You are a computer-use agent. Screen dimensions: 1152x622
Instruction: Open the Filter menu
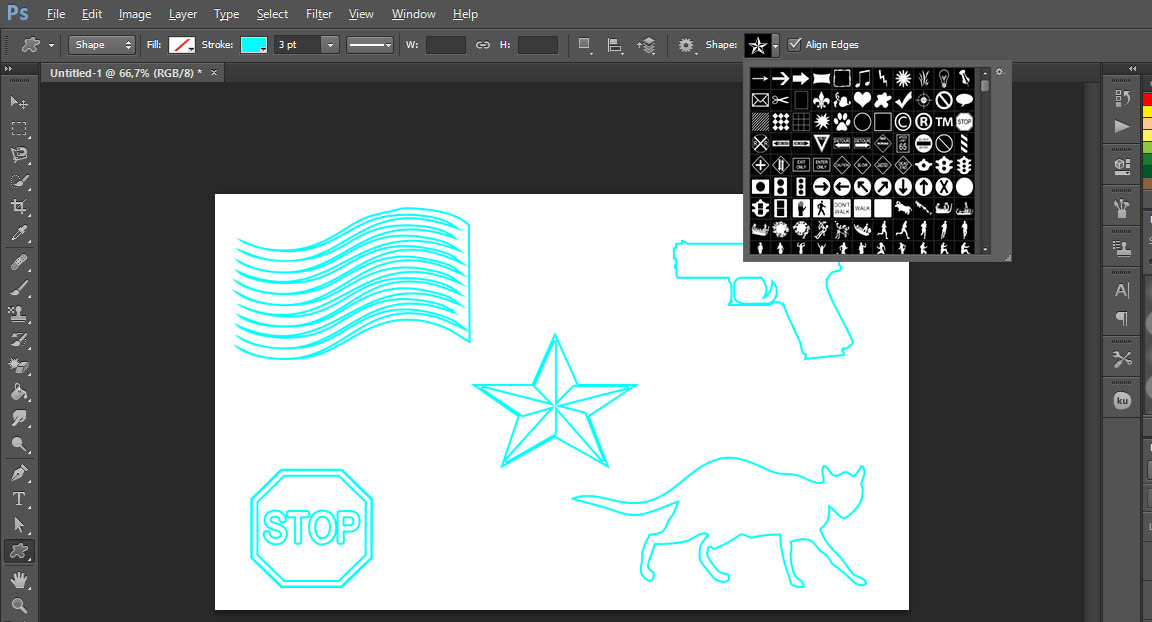(319, 14)
